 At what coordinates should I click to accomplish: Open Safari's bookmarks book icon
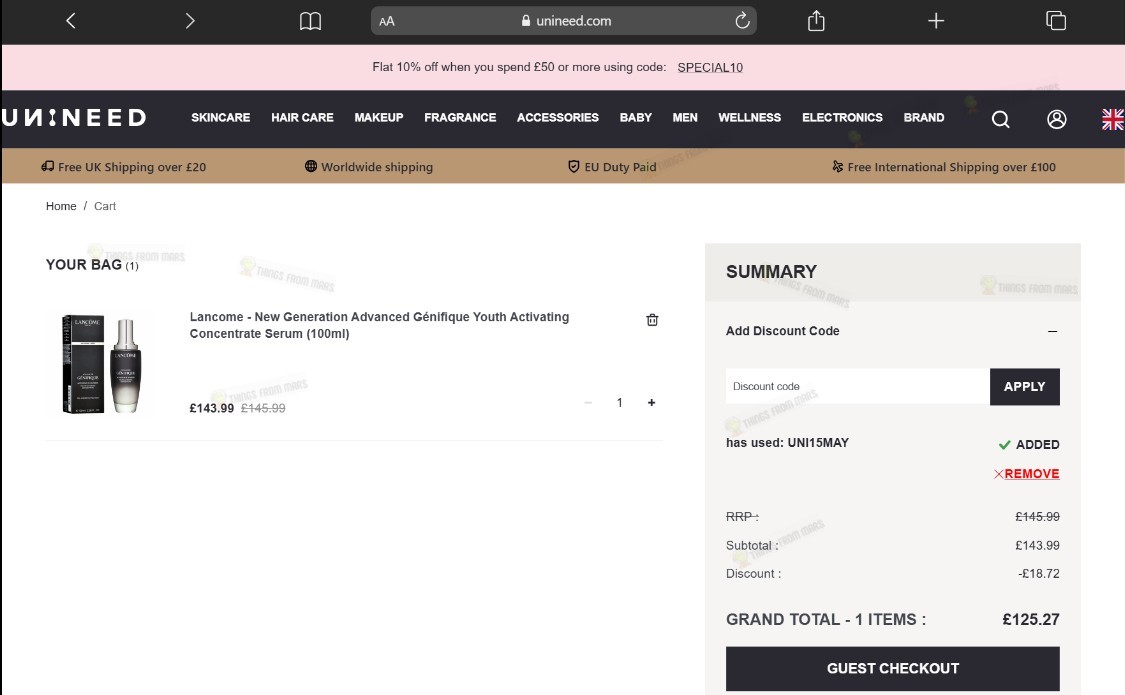(310, 21)
